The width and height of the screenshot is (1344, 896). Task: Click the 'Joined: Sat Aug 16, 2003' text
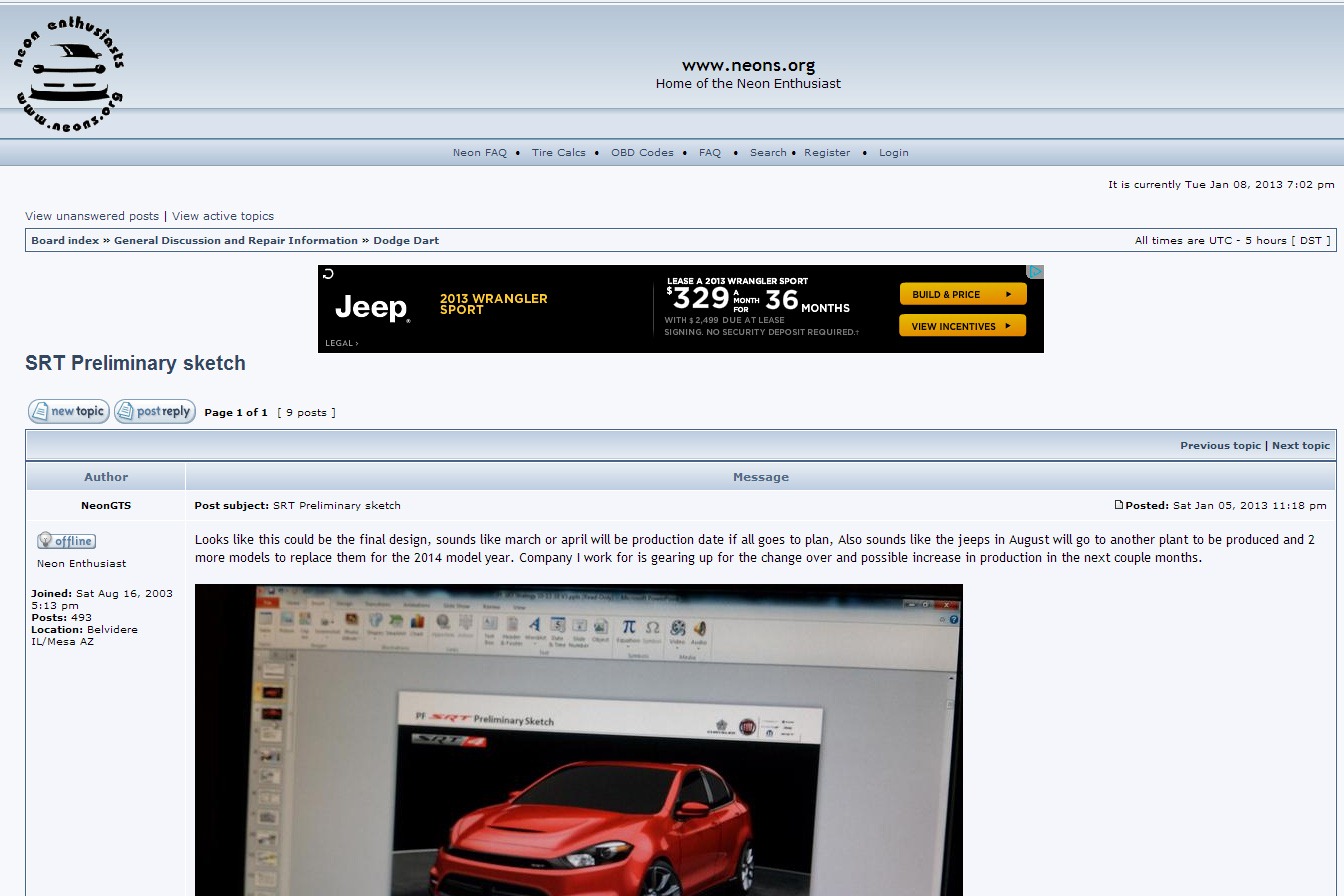[x=101, y=599]
